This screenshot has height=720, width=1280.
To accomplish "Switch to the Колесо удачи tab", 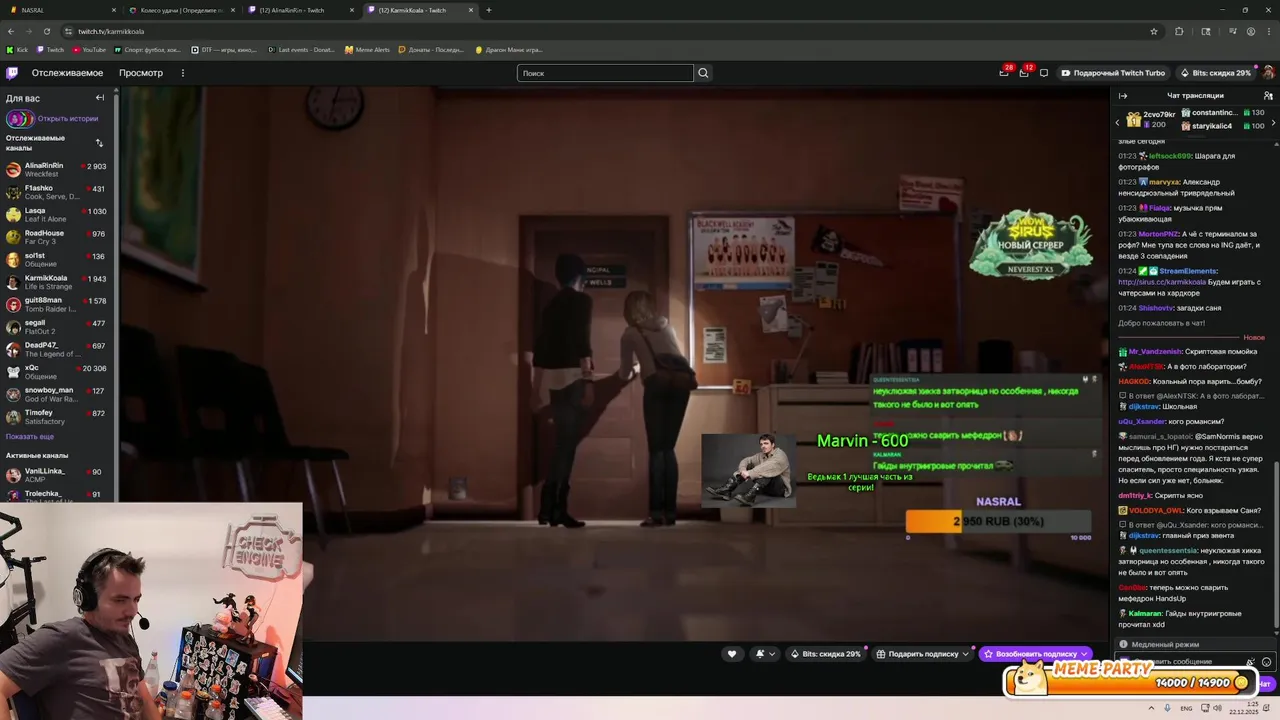I will [x=182, y=10].
